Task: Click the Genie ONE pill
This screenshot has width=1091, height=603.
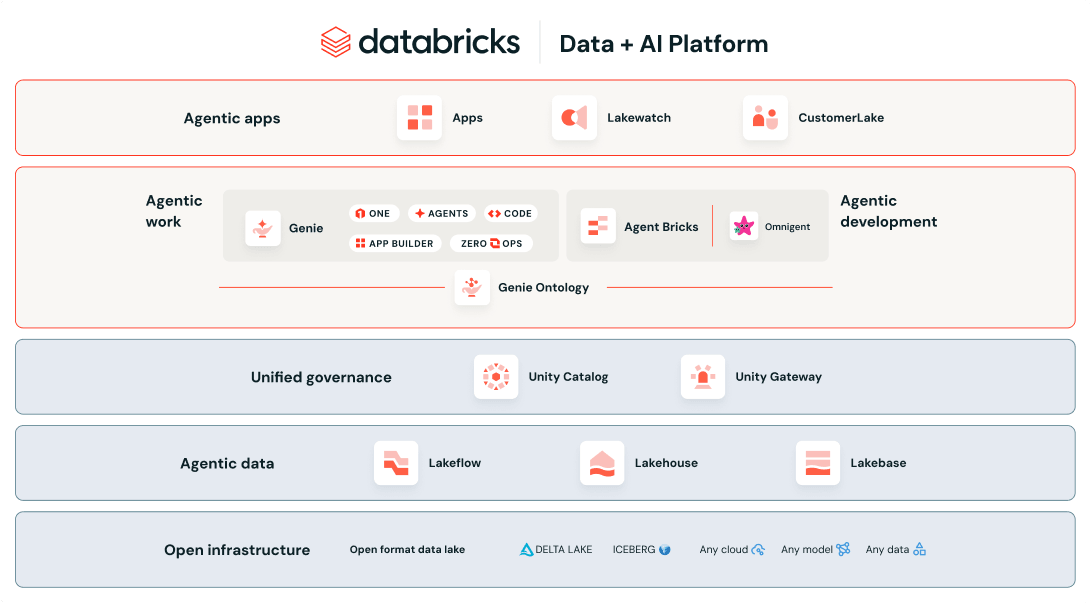Action: point(374,214)
